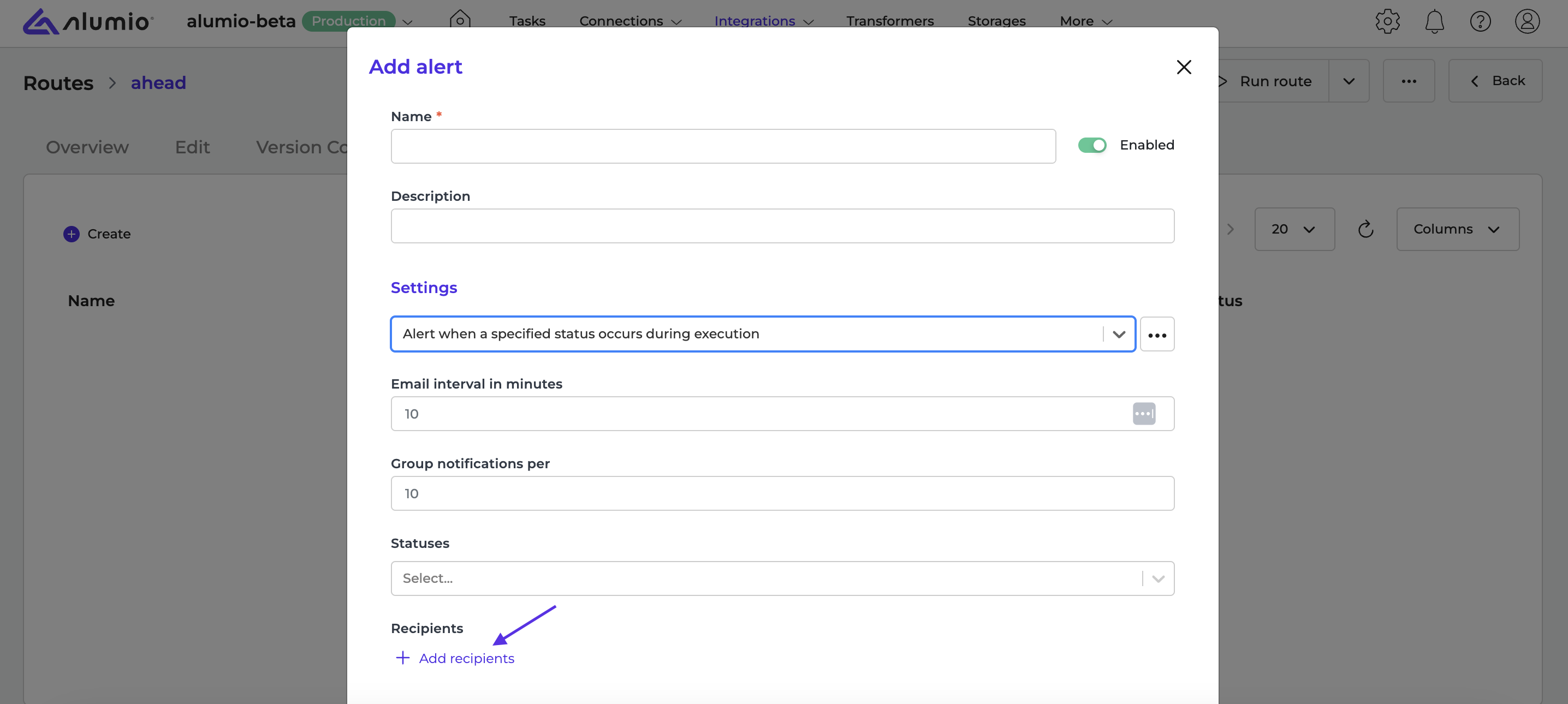
Task: Expand the Integrations menu
Action: (x=763, y=21)
